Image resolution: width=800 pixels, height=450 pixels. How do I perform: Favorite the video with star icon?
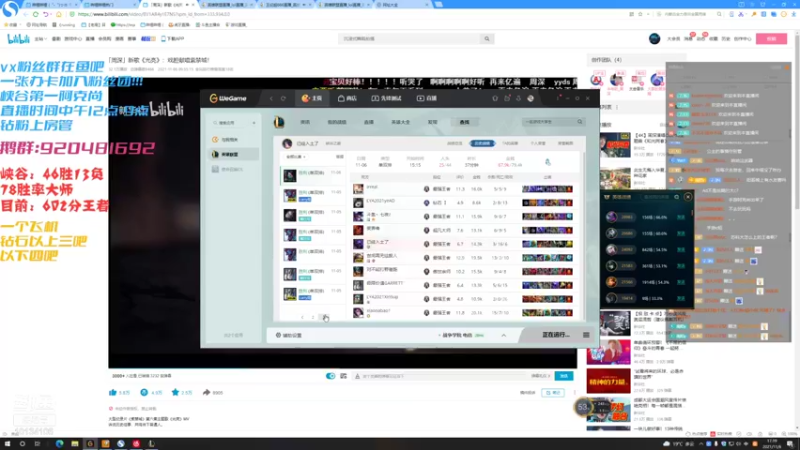(175, 392)
